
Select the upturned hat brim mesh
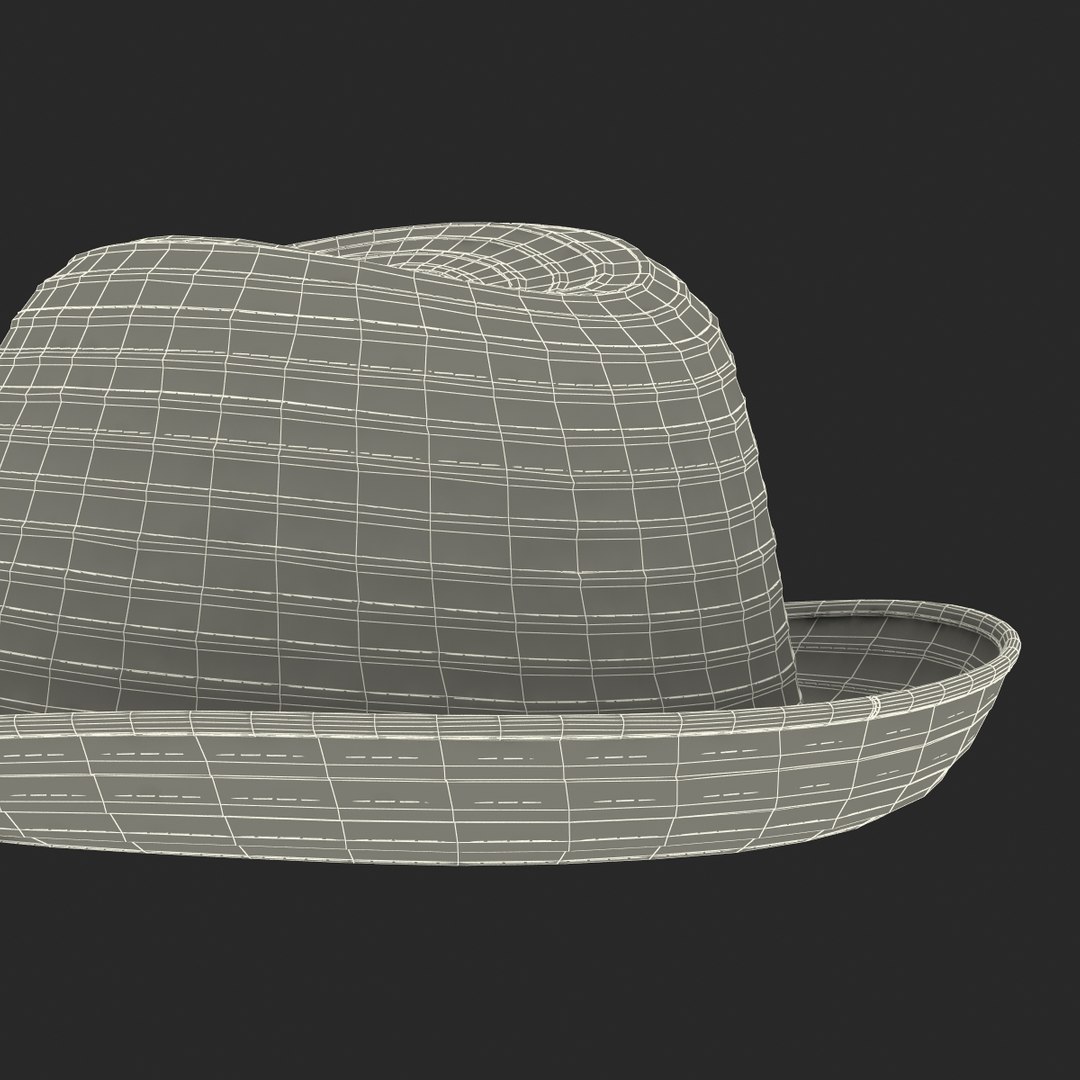(x=510, y=734)
